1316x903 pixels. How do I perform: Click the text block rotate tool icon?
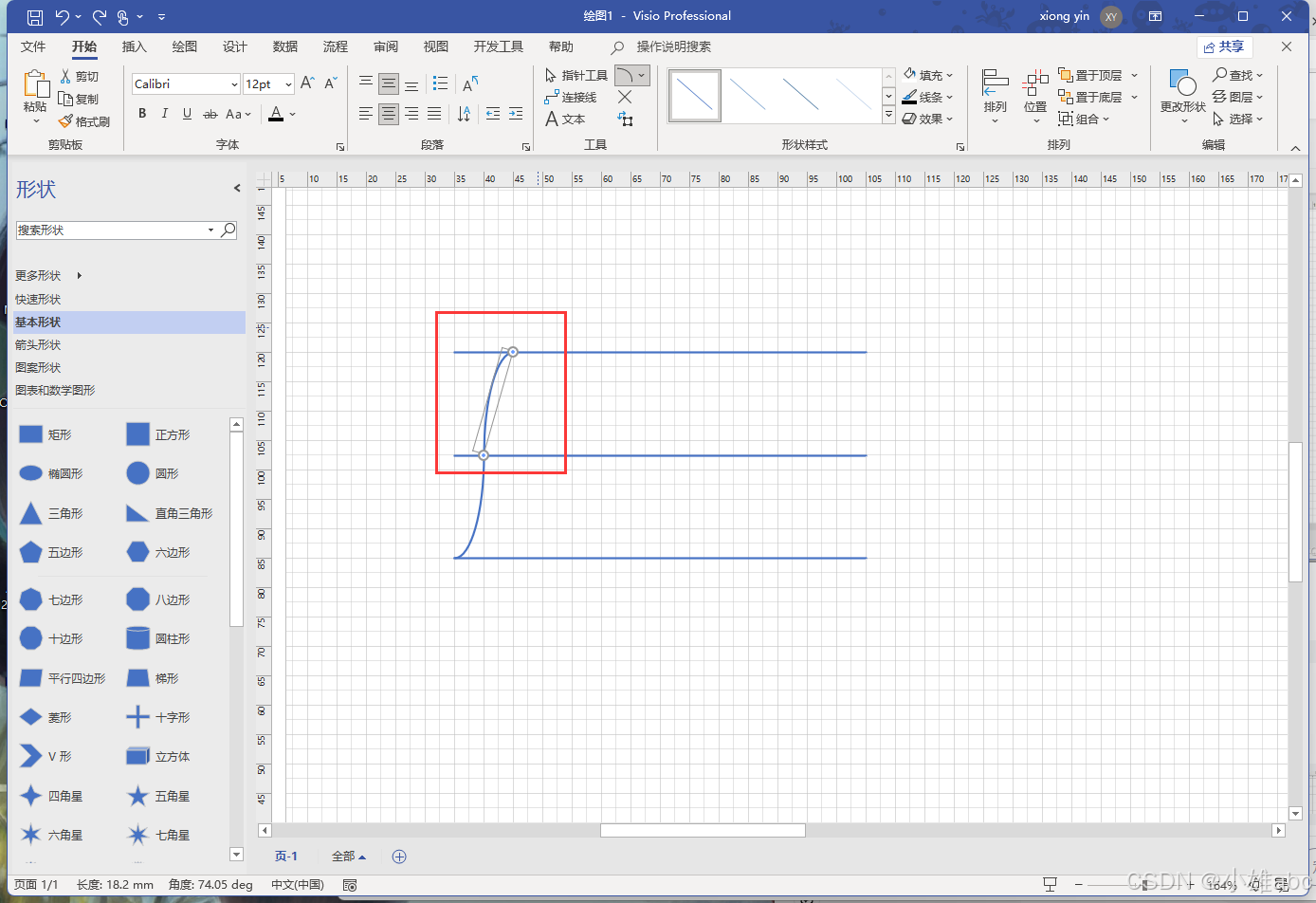pyautogui.click(x=625, y=119)
